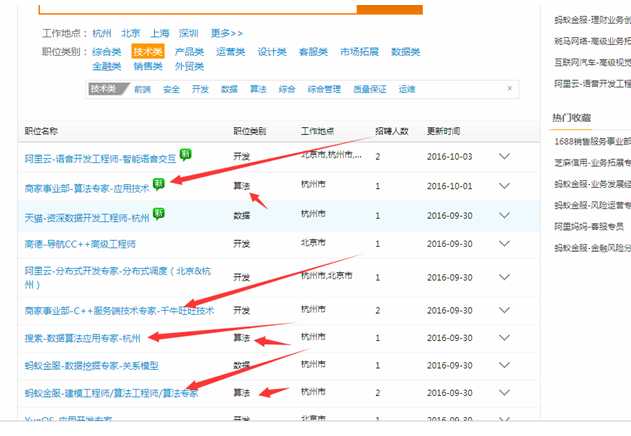Click the 新 badge beside 天猫-资深数据开发工程师
Viewport: 631px width, 436px height.
tap(159, 214)
